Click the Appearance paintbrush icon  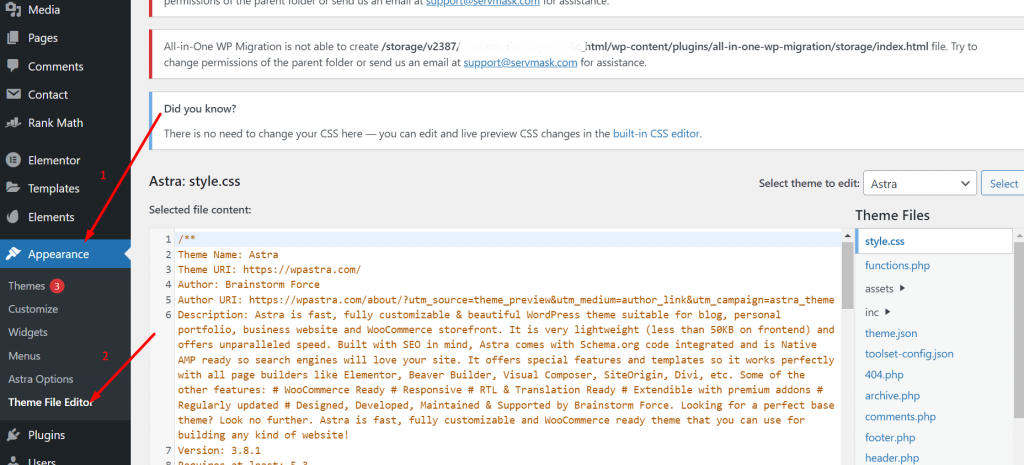click(13, 254)
